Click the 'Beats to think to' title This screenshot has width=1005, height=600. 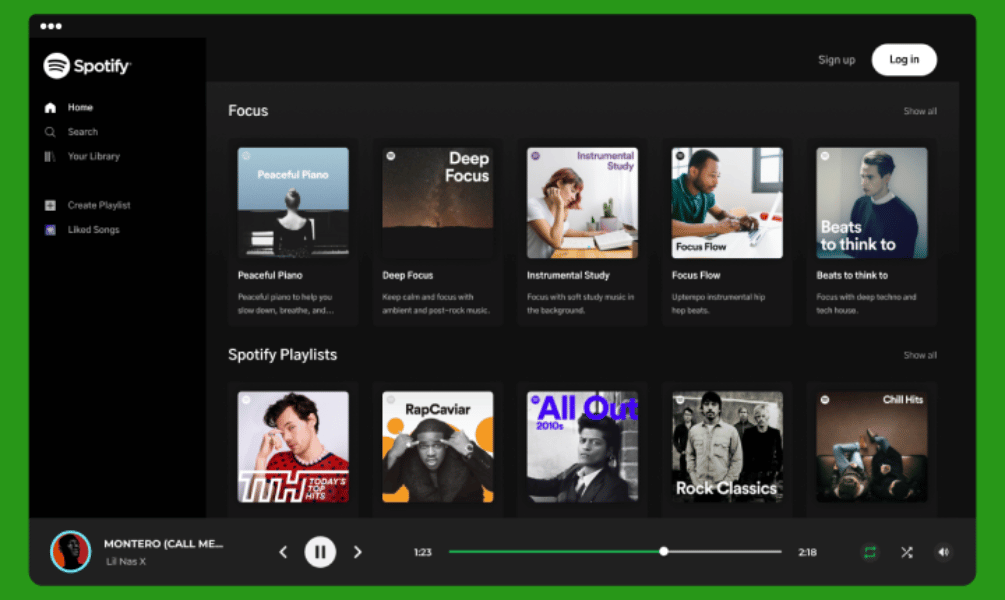852,276
